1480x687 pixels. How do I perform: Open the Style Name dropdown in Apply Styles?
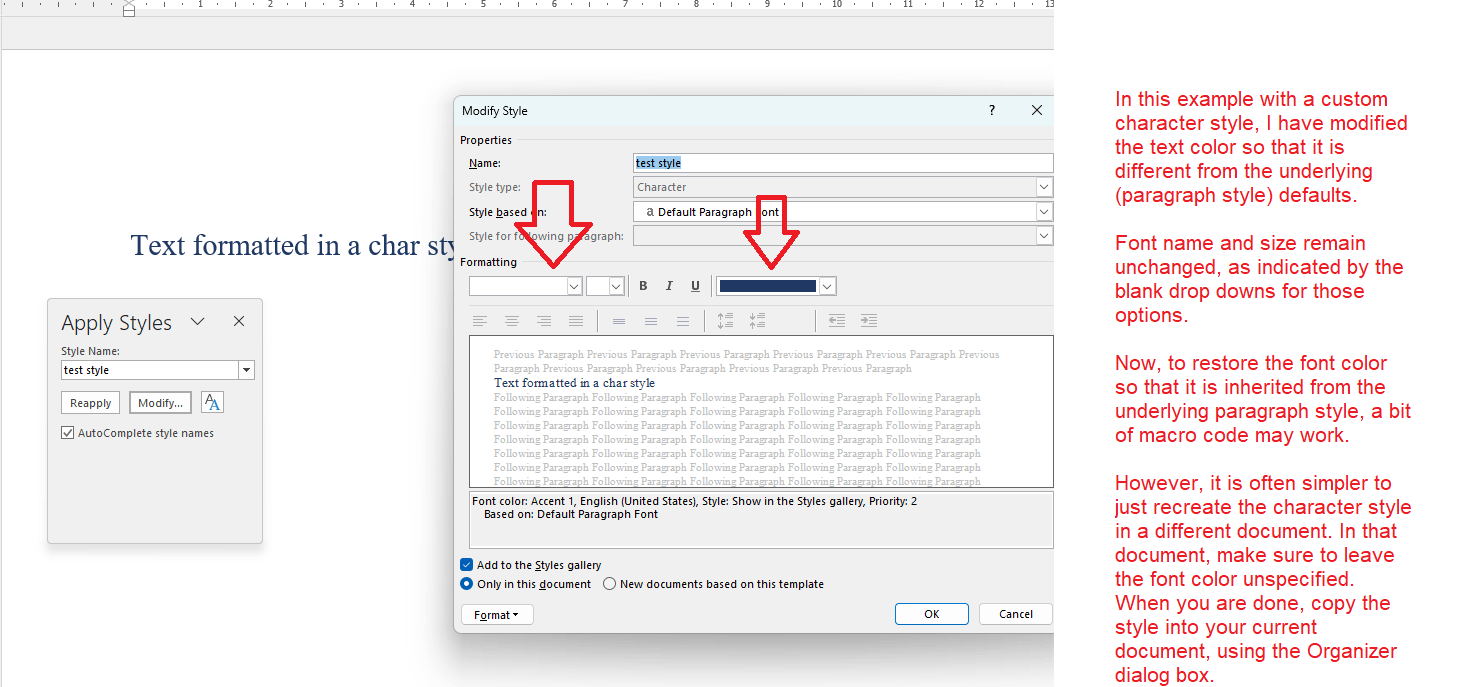click(246, 370)
